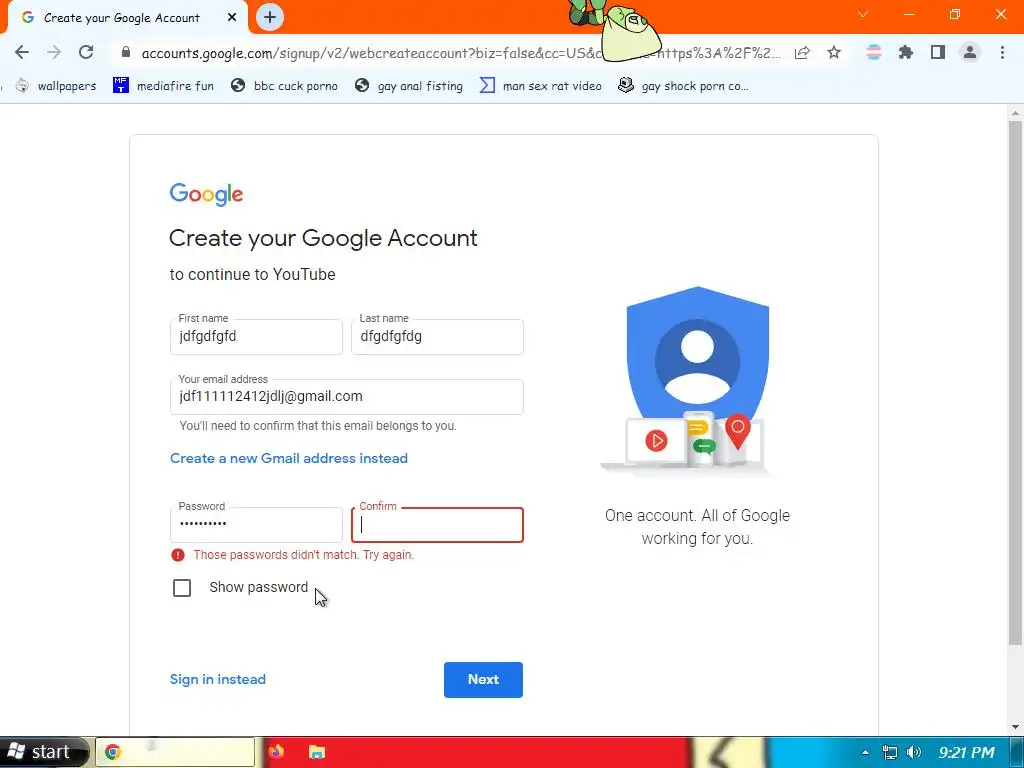The height and width of the screenshot is (768, 1024).
Task: Open the wallpapers bookmark
Action: point(56,86)
